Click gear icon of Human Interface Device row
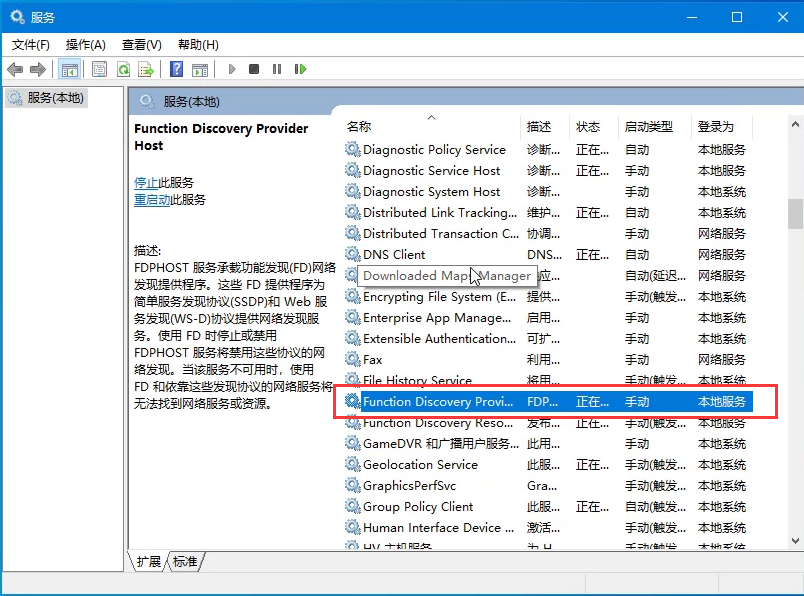The image size is (804, 596). coord(353,527)
